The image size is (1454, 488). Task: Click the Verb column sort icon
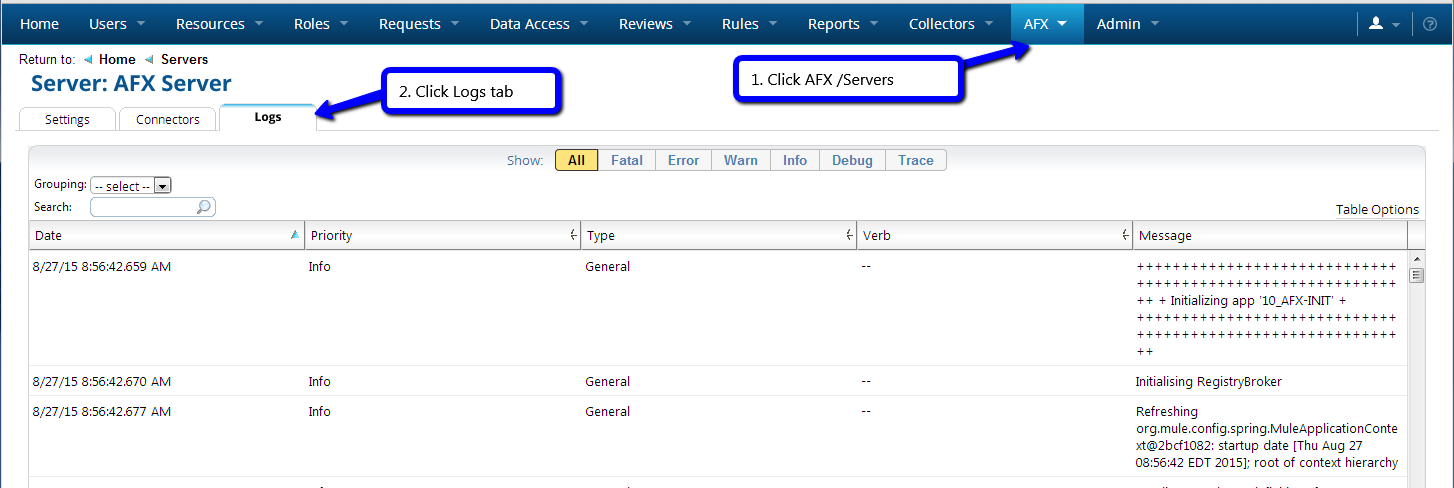pos(1124,235)
